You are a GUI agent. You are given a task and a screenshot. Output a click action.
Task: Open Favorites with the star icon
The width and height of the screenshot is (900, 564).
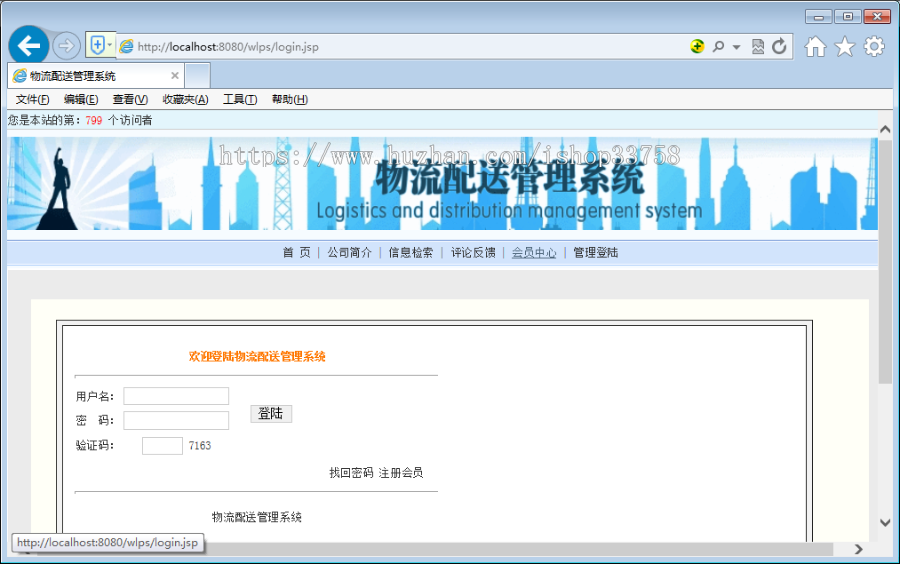click(x=844, y=46)
